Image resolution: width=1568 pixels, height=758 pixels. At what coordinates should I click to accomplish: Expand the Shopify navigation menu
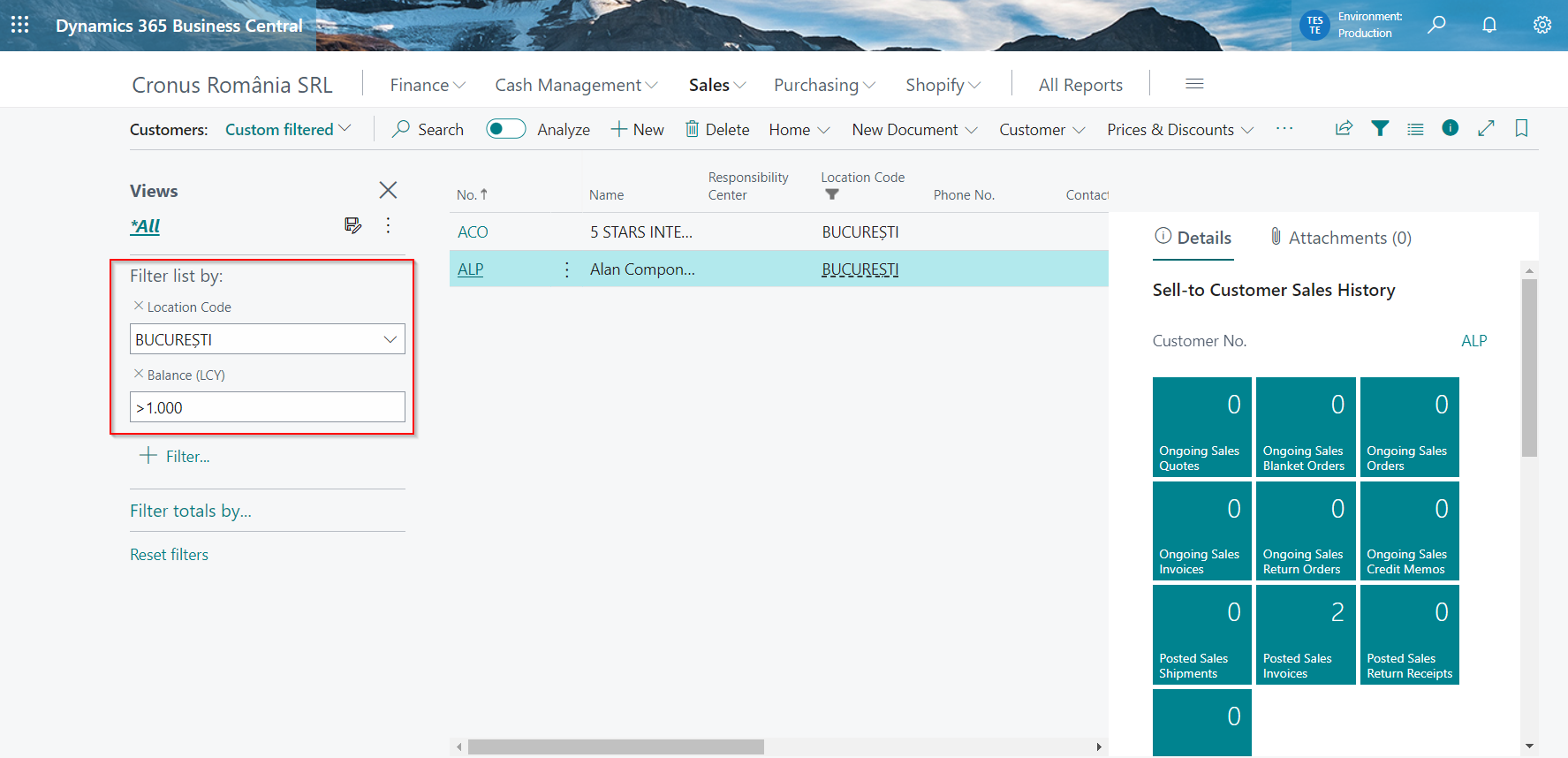943,85
